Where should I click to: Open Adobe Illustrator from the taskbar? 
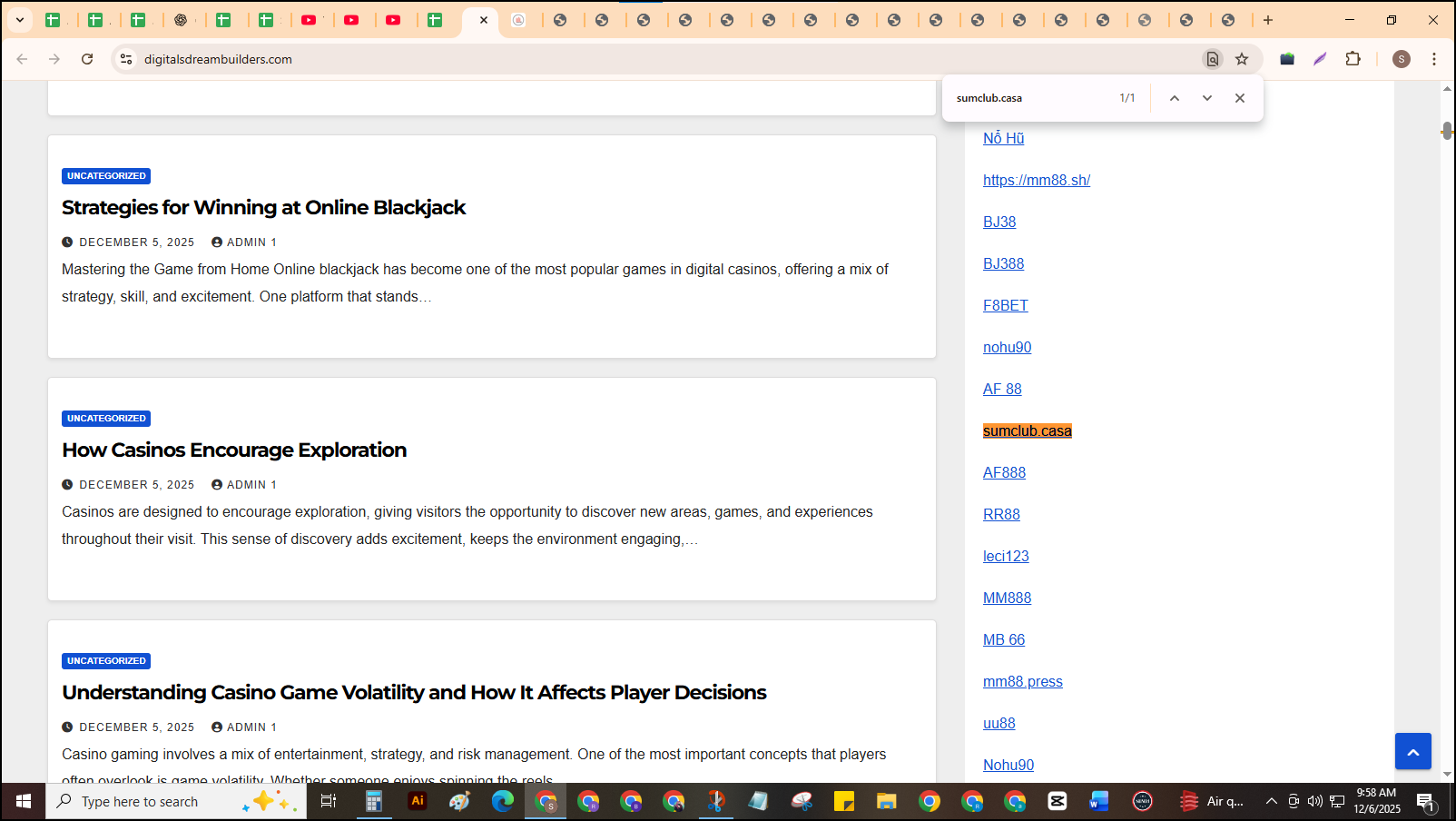pos(418,801)
